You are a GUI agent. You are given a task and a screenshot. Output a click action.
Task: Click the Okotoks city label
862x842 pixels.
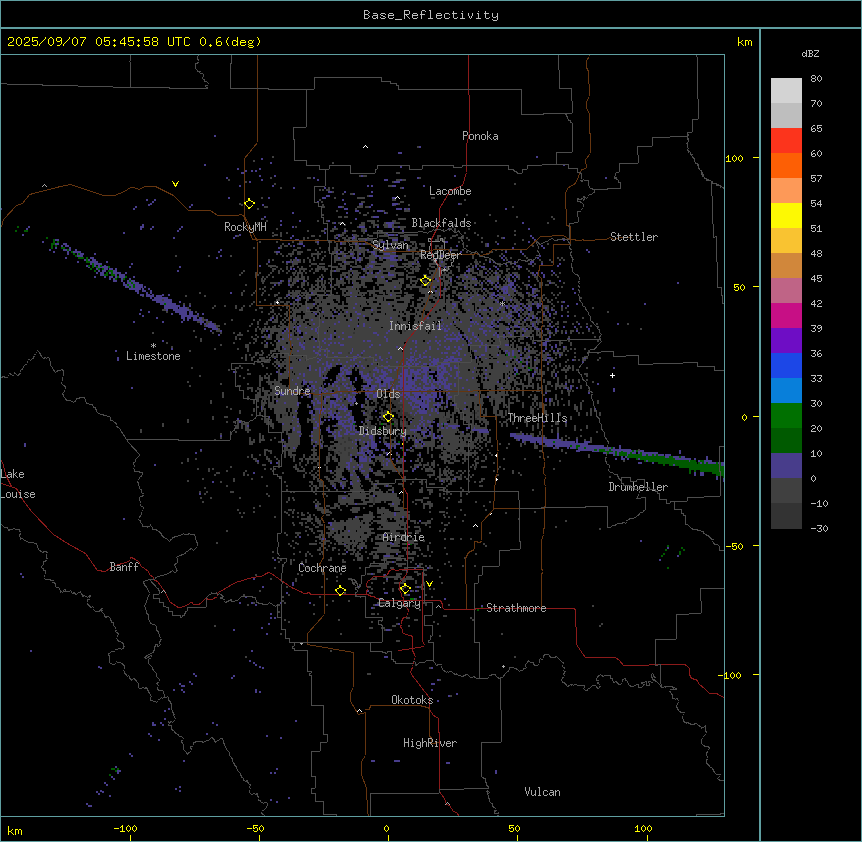412,700
